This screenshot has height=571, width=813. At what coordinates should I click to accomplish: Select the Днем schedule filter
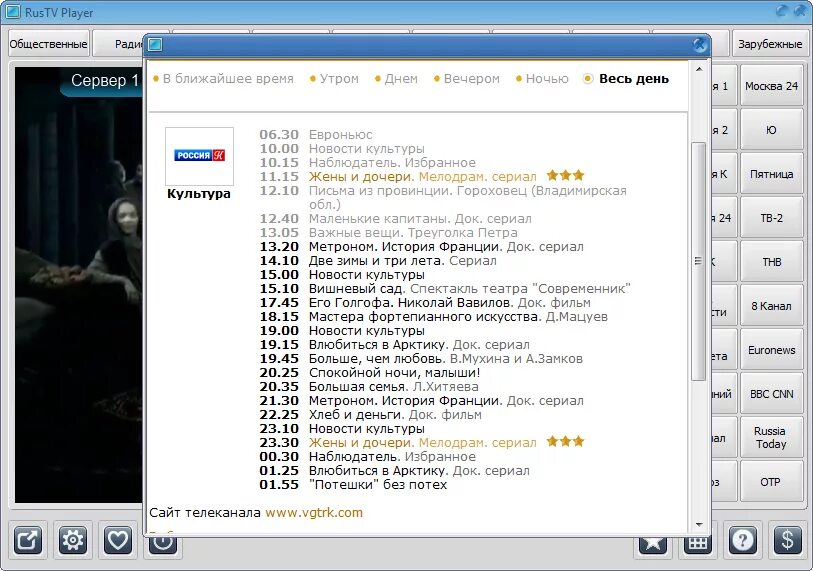[396, 79]
